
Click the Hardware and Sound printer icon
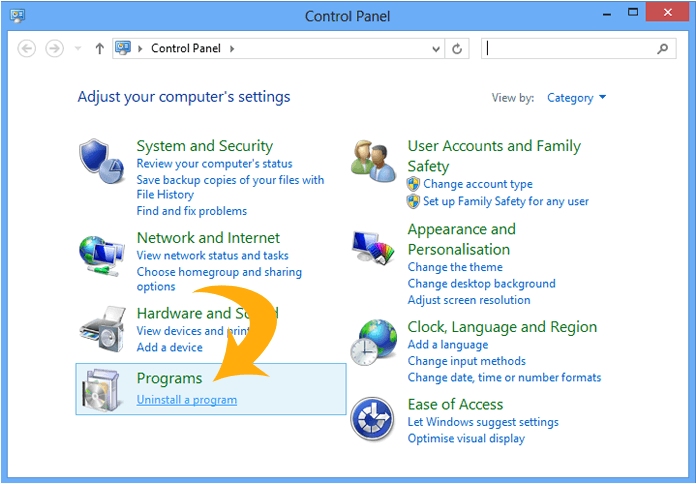(x=103, y=329)
